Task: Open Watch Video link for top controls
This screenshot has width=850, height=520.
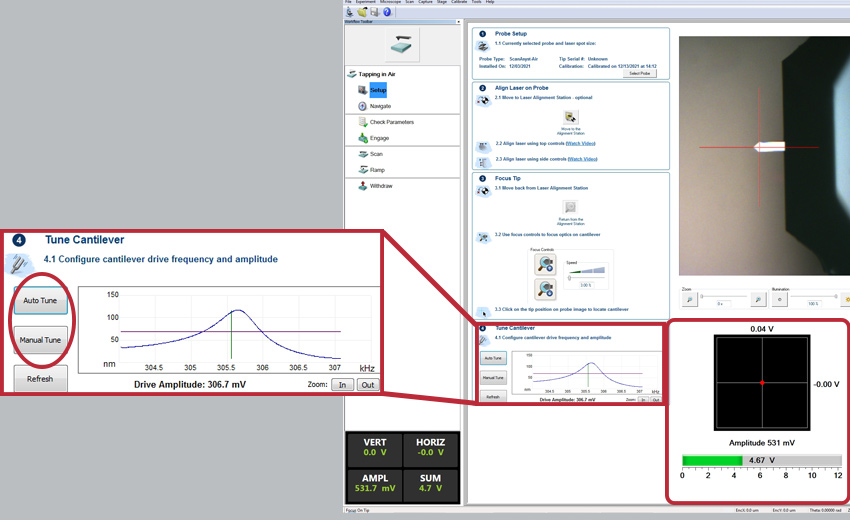Action: (x=581, y=144)
